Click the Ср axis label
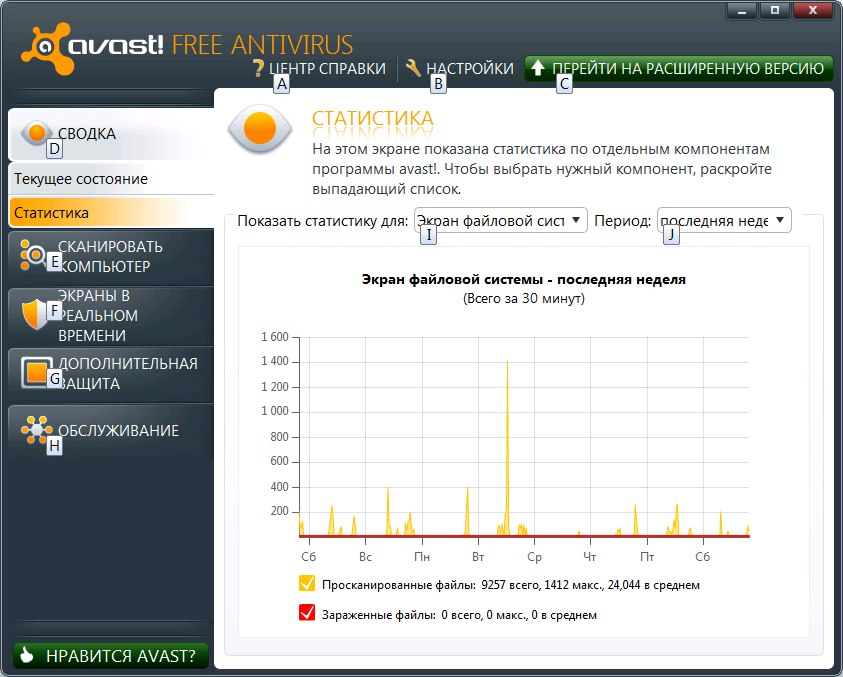The width and height of the screenshot is (843, 677). click(534, 557)
